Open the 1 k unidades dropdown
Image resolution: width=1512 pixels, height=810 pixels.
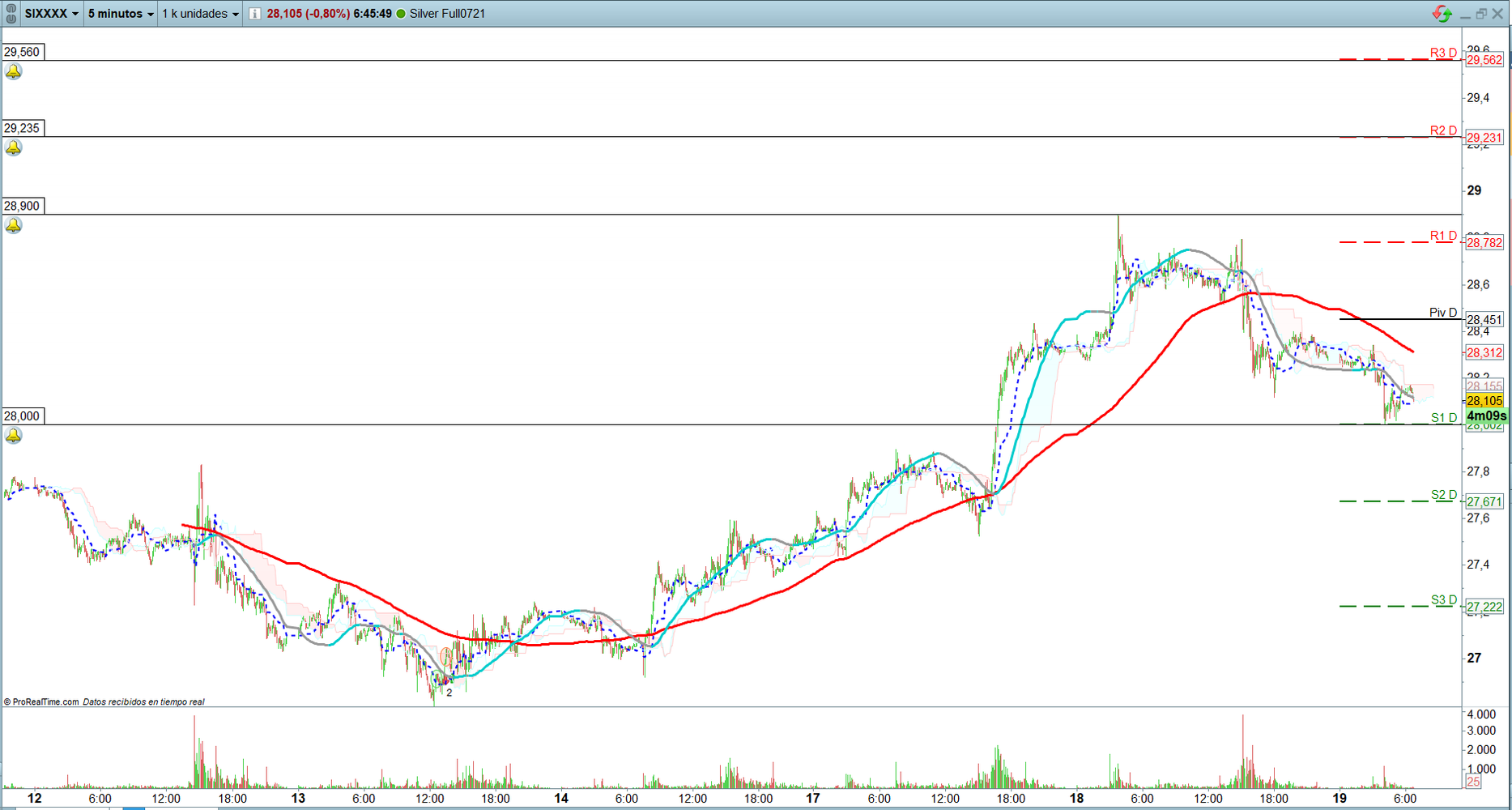(200, 13)
